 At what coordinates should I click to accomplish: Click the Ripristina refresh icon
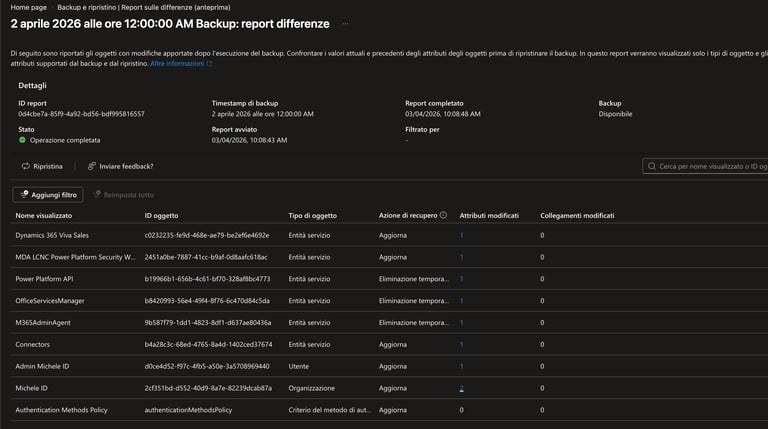25,166
